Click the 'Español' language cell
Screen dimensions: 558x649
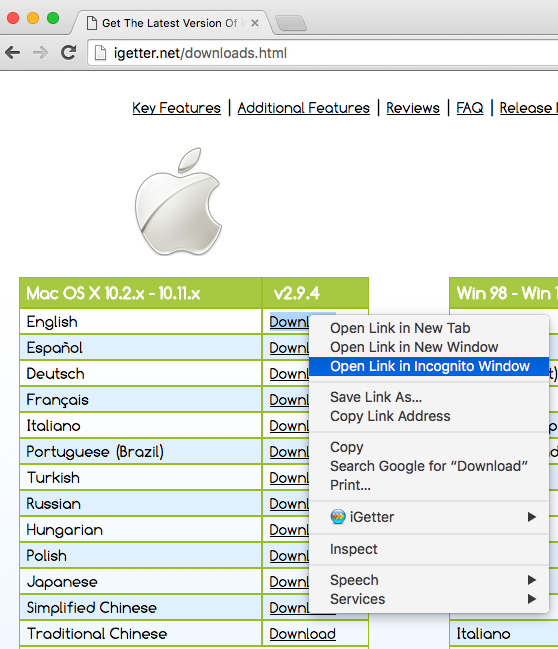coord(141,348)
